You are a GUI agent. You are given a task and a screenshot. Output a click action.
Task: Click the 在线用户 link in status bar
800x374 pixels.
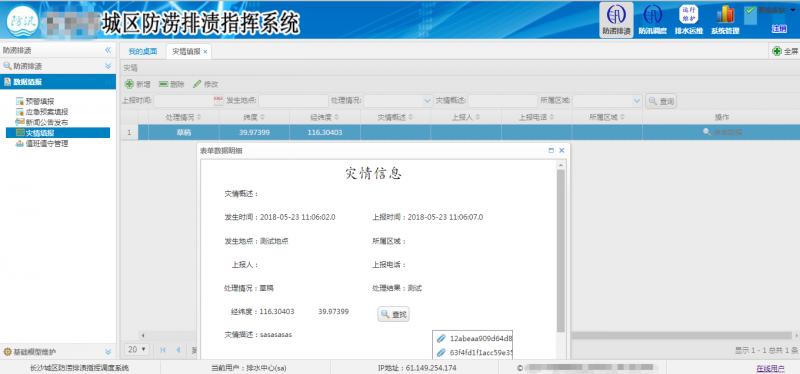tap(770, 368)
